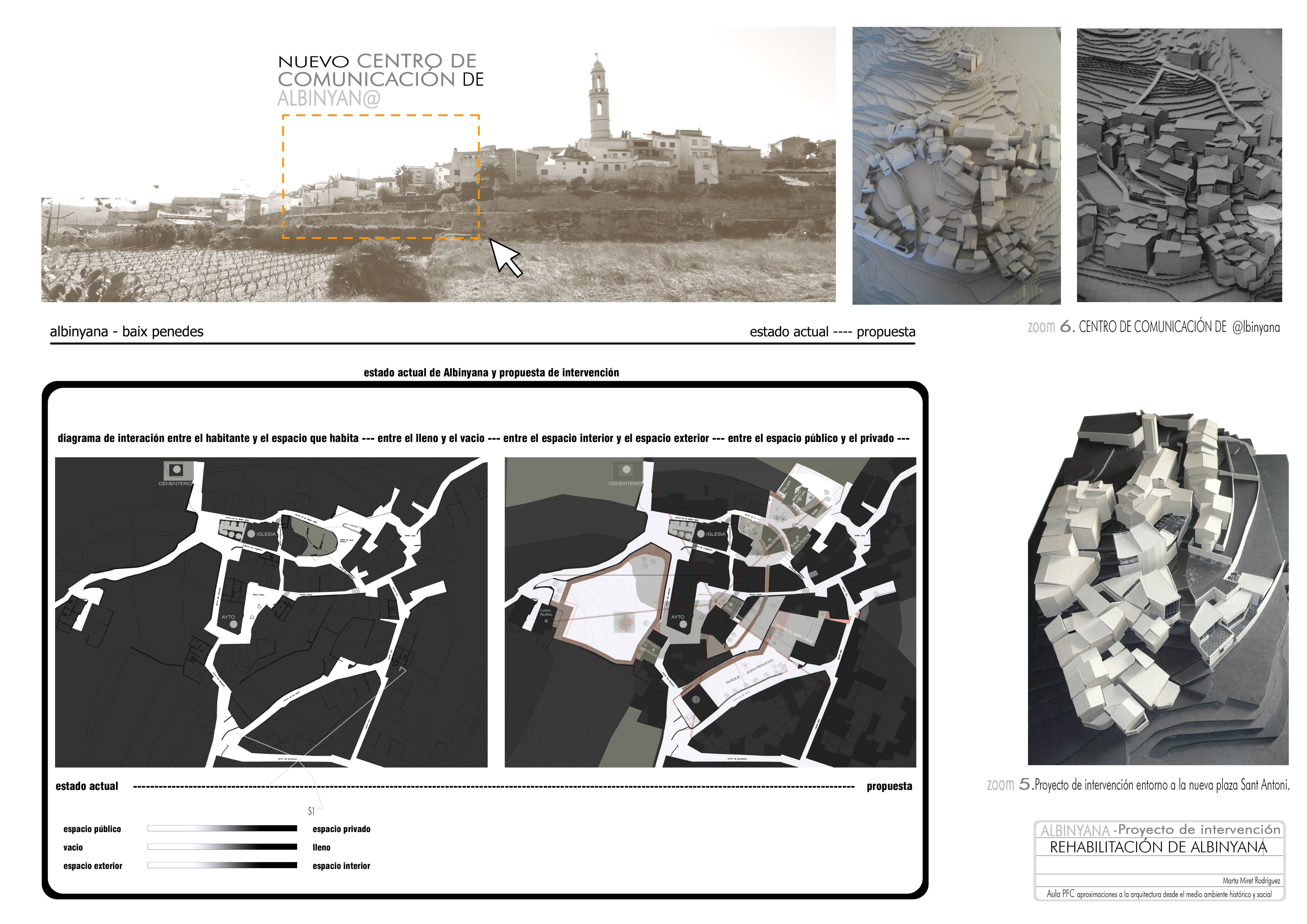The width and height of the screenshot is (1307, 924).
Task: Click gradient bar between espacio exterior and interior
Action: tap(222, 865)
